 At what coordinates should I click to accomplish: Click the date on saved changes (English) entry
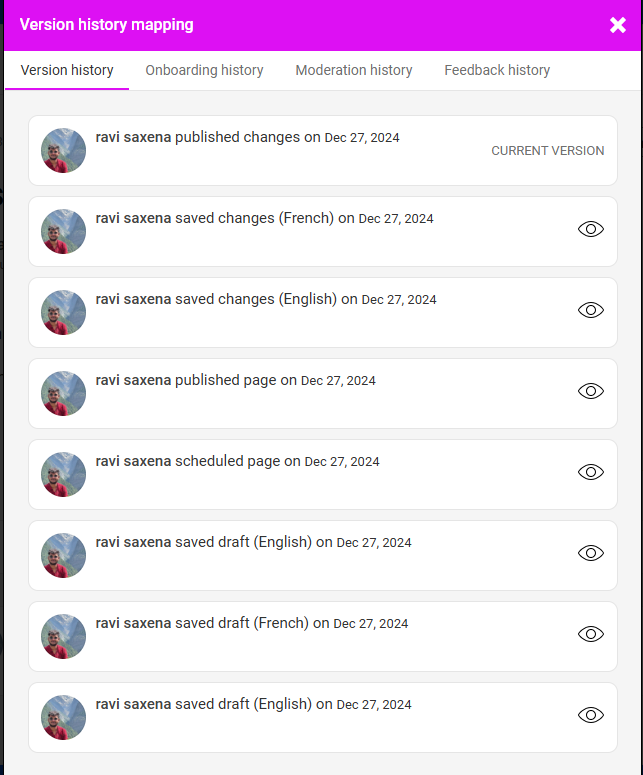(399, 300)
